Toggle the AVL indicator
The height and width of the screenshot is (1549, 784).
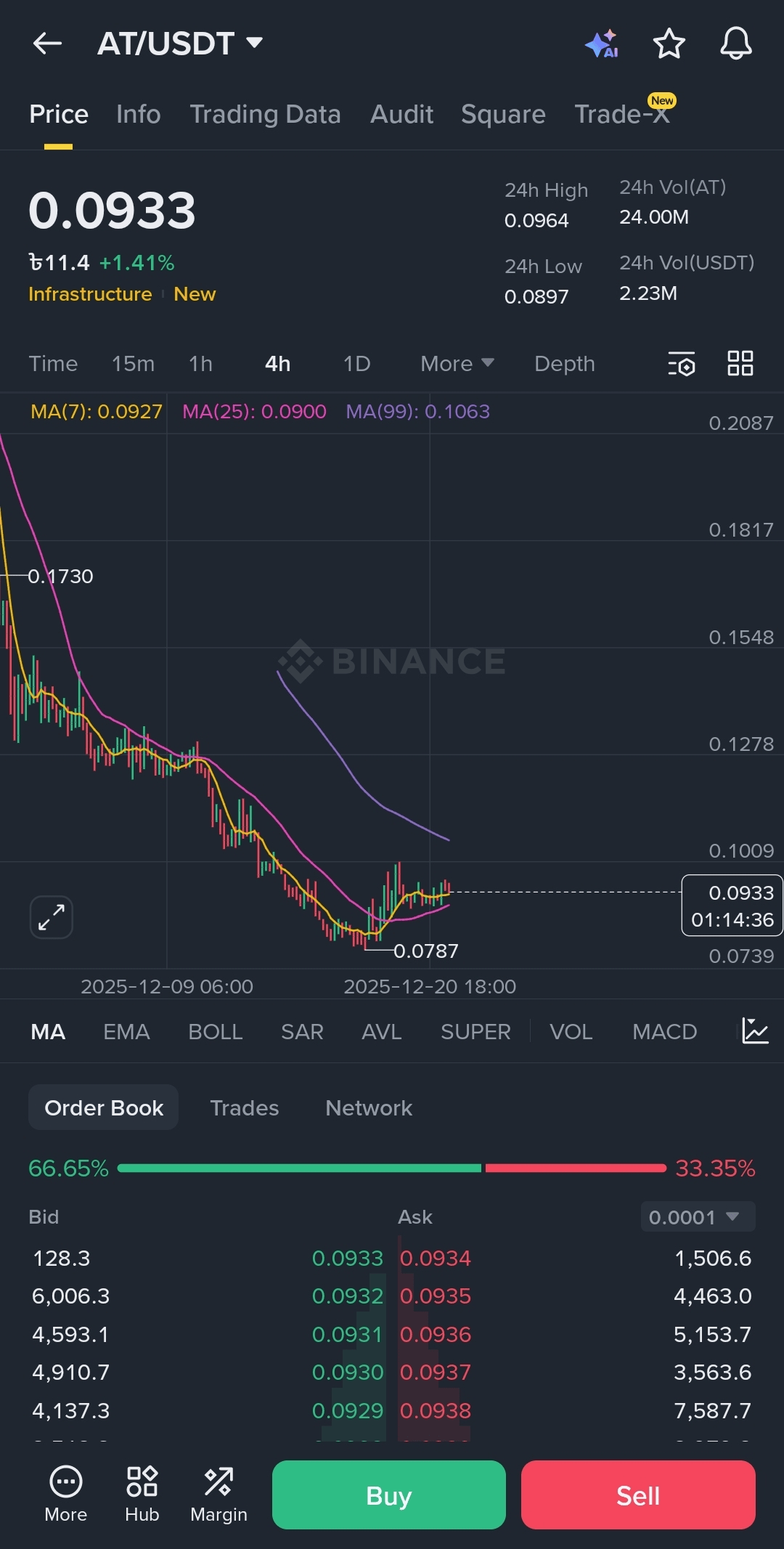click(381, 1031)
